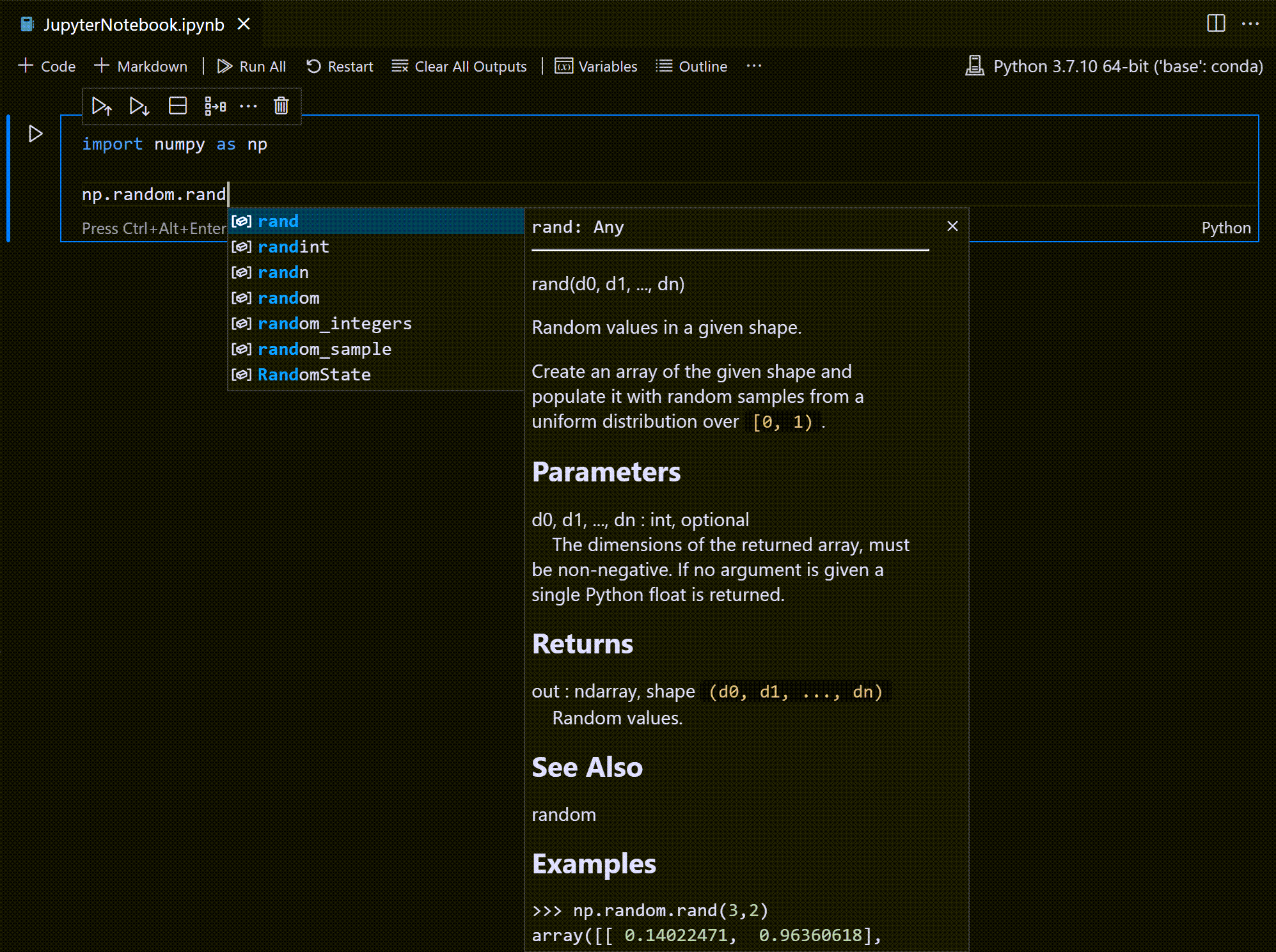
Task: Select 'randint' from autocomplete list
Action: [293, 246]
